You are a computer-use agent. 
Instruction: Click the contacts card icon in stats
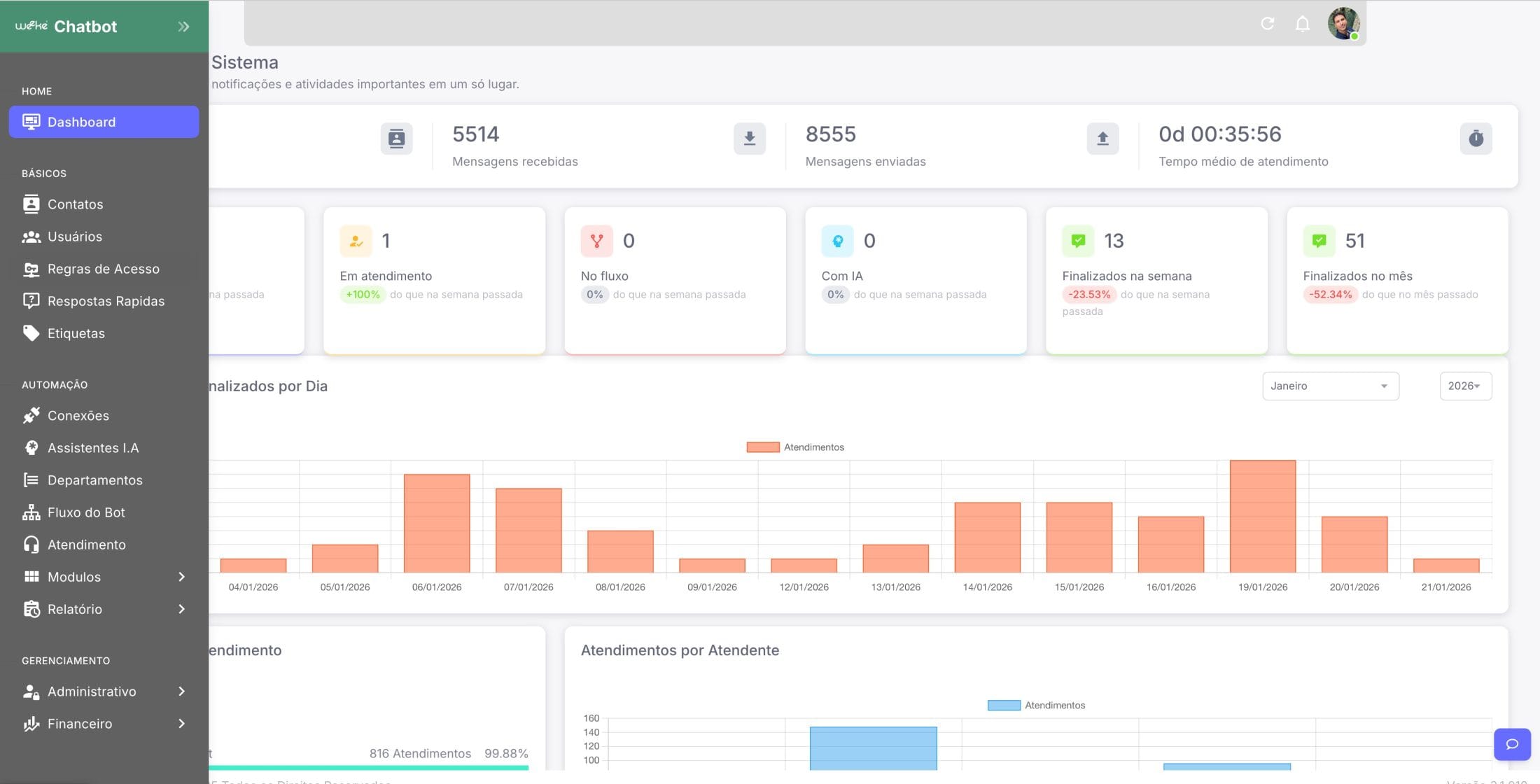coord(396,138)
